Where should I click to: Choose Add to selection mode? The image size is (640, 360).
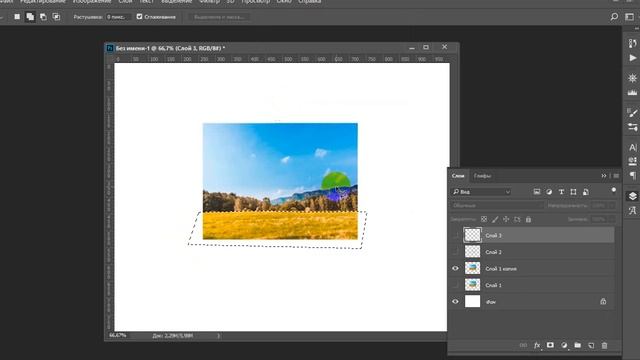30,17
